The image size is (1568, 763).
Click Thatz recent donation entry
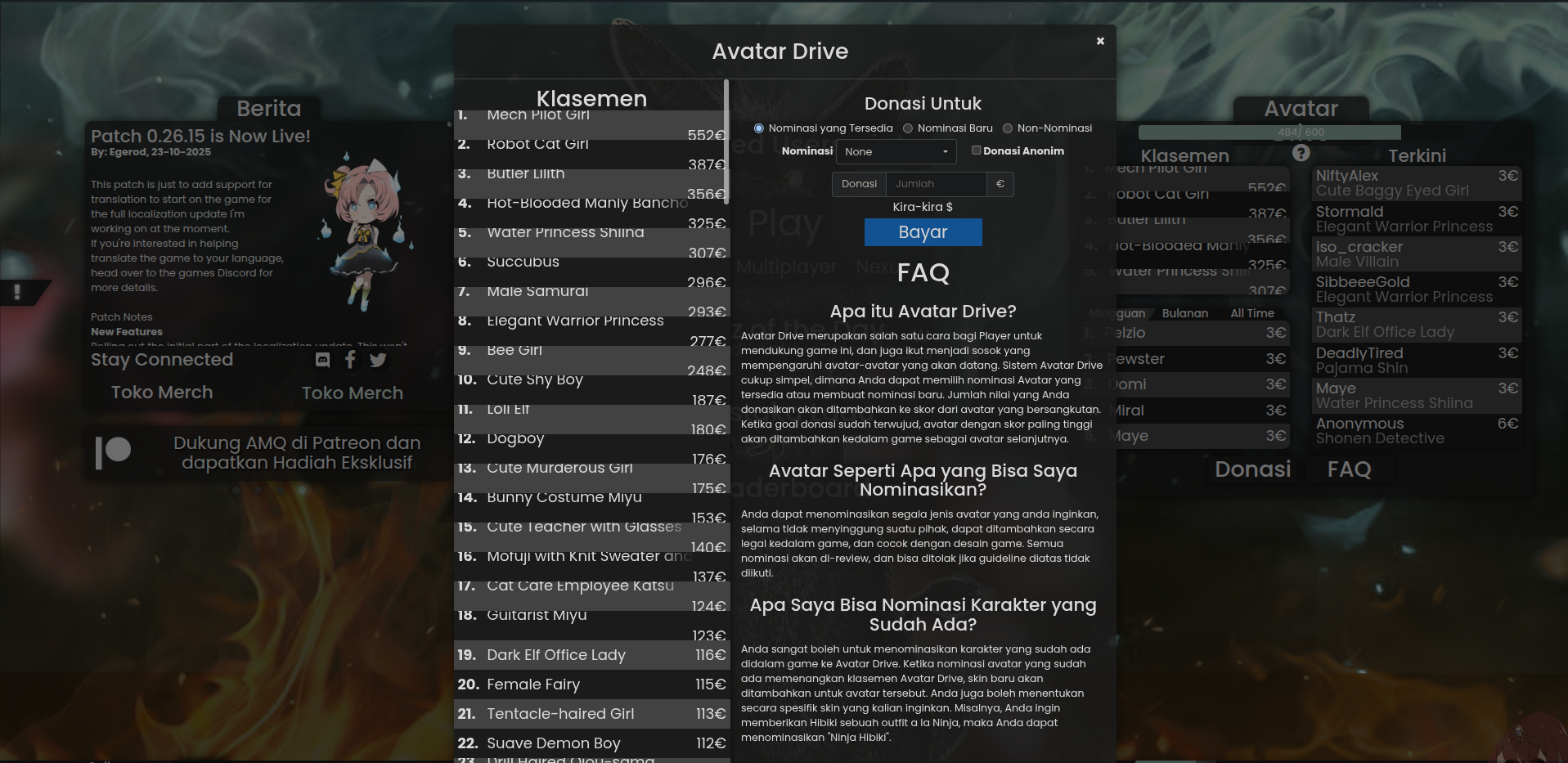tap(1417, 325)
